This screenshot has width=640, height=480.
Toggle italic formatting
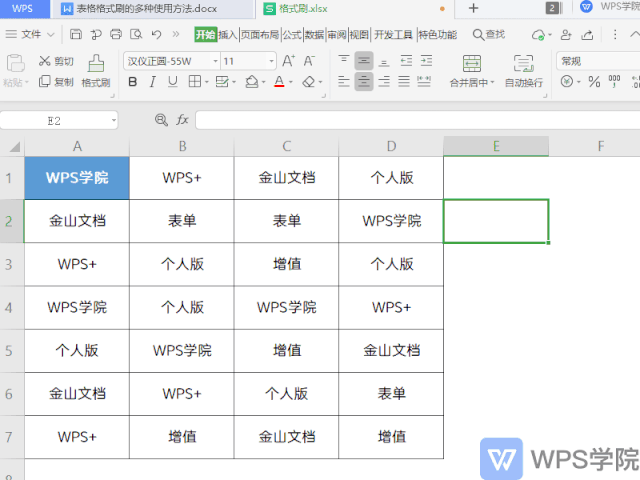pos(153,82)
